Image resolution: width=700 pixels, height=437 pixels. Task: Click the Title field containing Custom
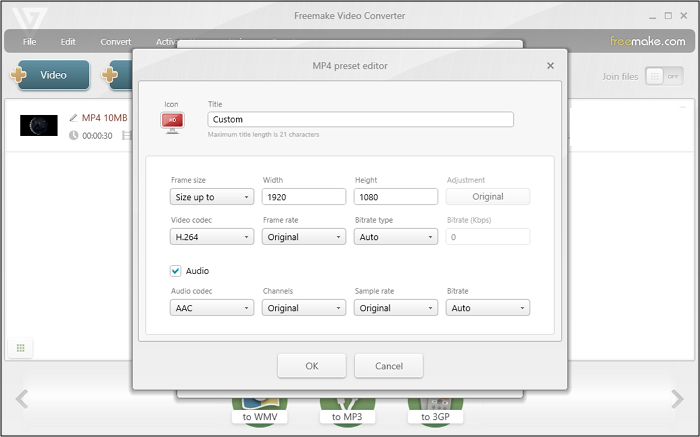(360, 119)
